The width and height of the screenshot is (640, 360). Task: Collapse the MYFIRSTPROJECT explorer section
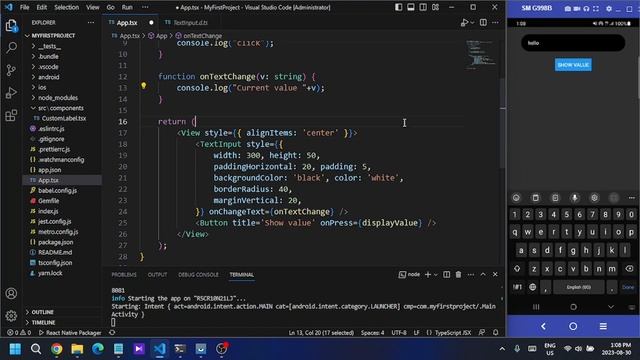[52, 36]
